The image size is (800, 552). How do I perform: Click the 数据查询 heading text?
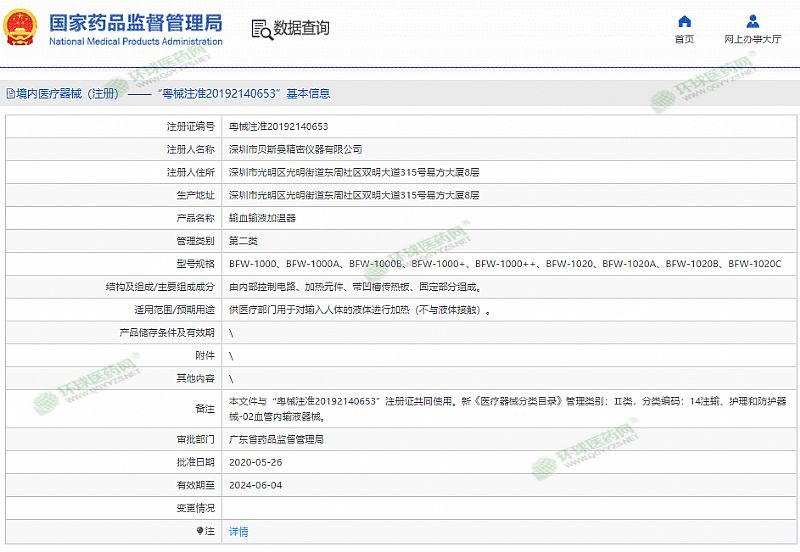pyautogui.click(x=301, y=28)
